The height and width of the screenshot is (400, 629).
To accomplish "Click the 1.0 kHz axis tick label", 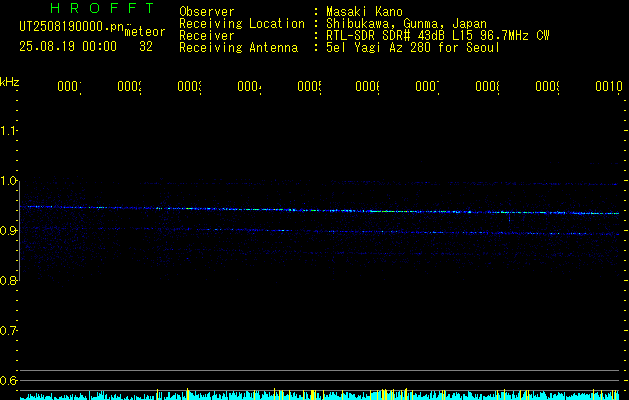I will (8, 181).
